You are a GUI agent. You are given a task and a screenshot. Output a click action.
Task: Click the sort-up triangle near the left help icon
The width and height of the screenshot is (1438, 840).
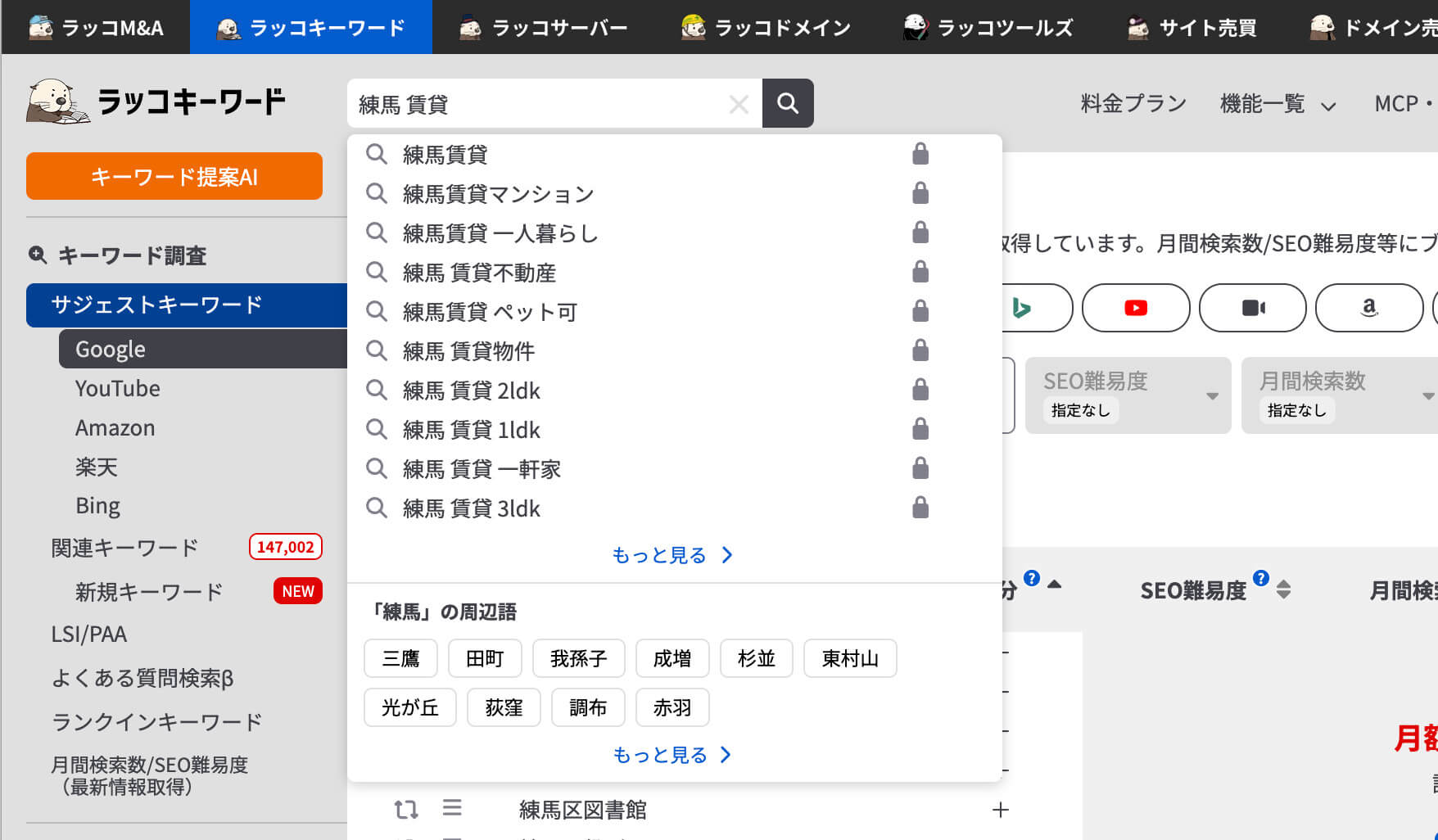(1055, 585)
